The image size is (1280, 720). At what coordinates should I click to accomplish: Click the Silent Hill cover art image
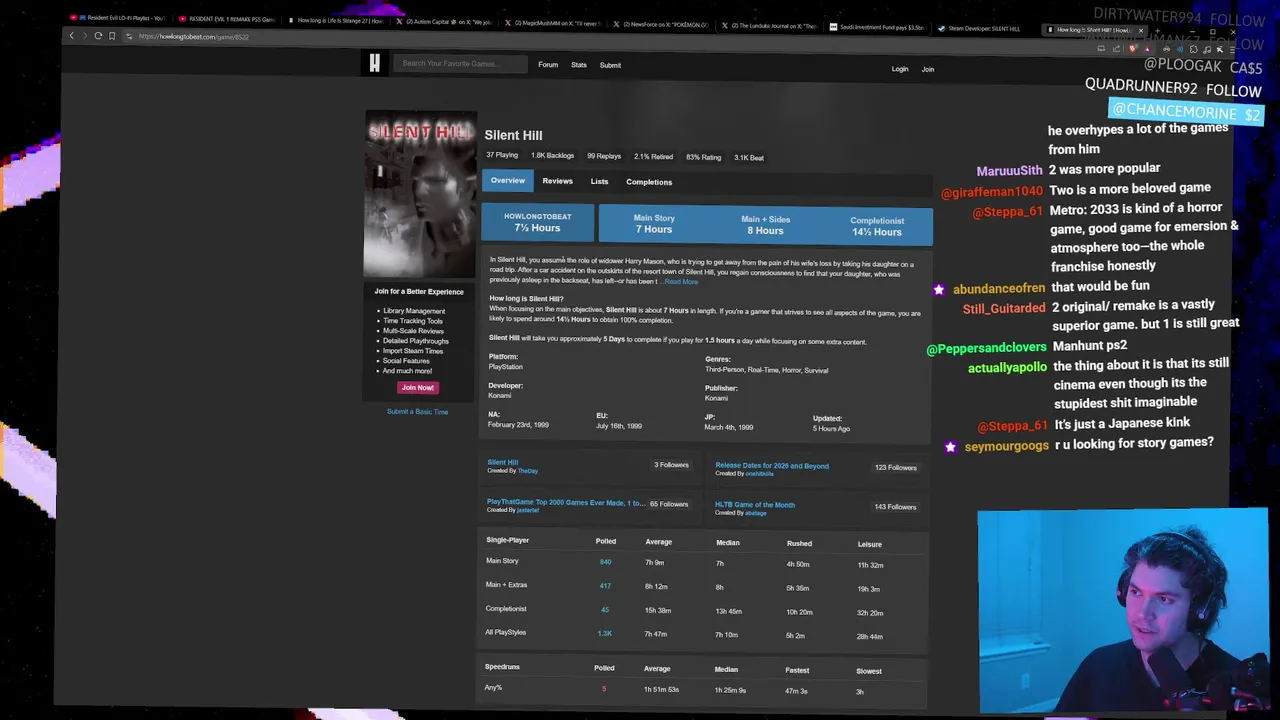[420, 194]
